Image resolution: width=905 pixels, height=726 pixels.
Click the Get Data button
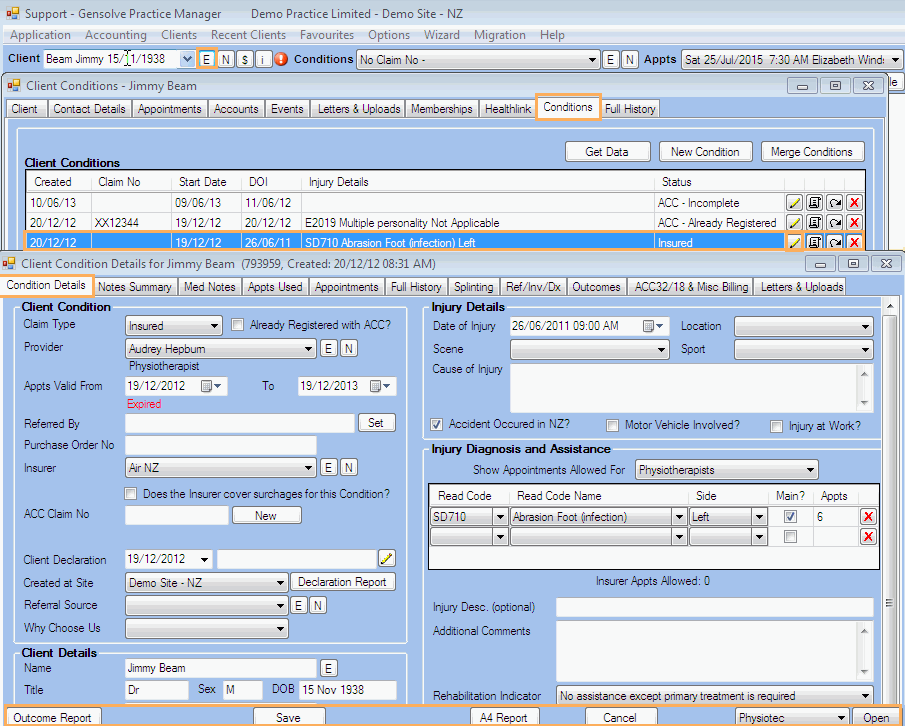(x=607, y=152)
